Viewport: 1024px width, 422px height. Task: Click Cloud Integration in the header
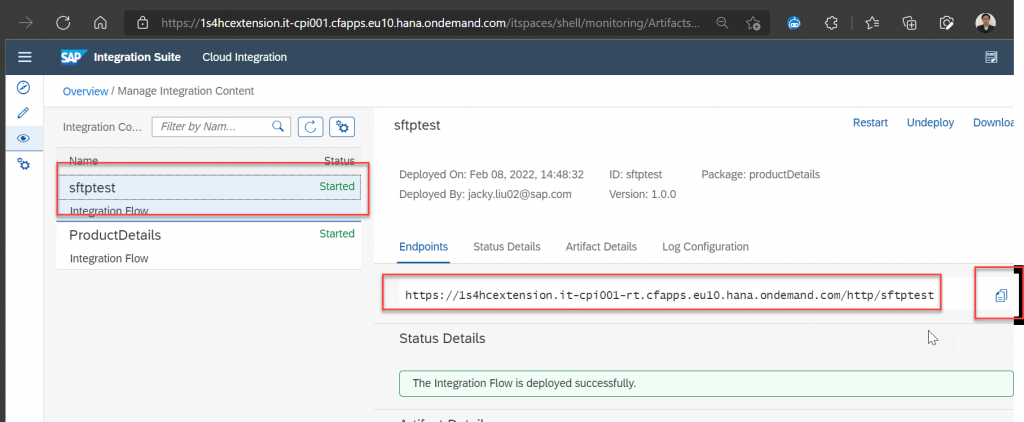coord(244,57)
